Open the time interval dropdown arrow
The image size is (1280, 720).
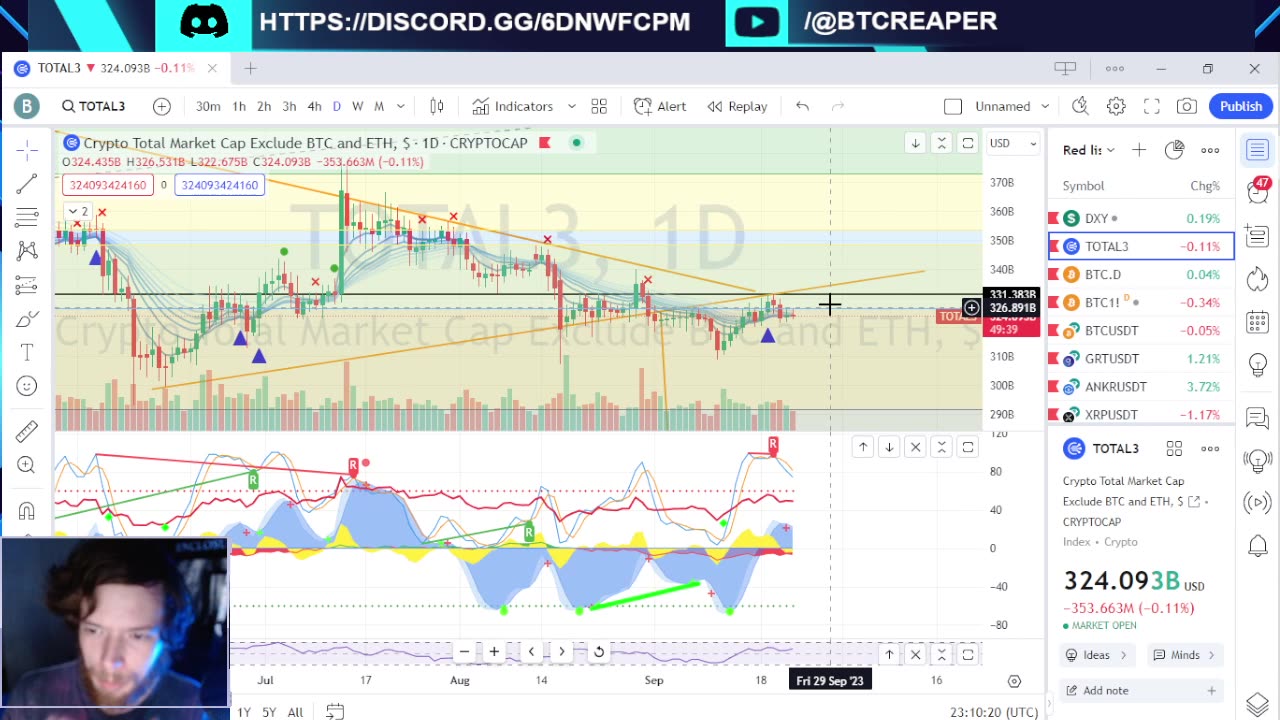click(401, 106)
